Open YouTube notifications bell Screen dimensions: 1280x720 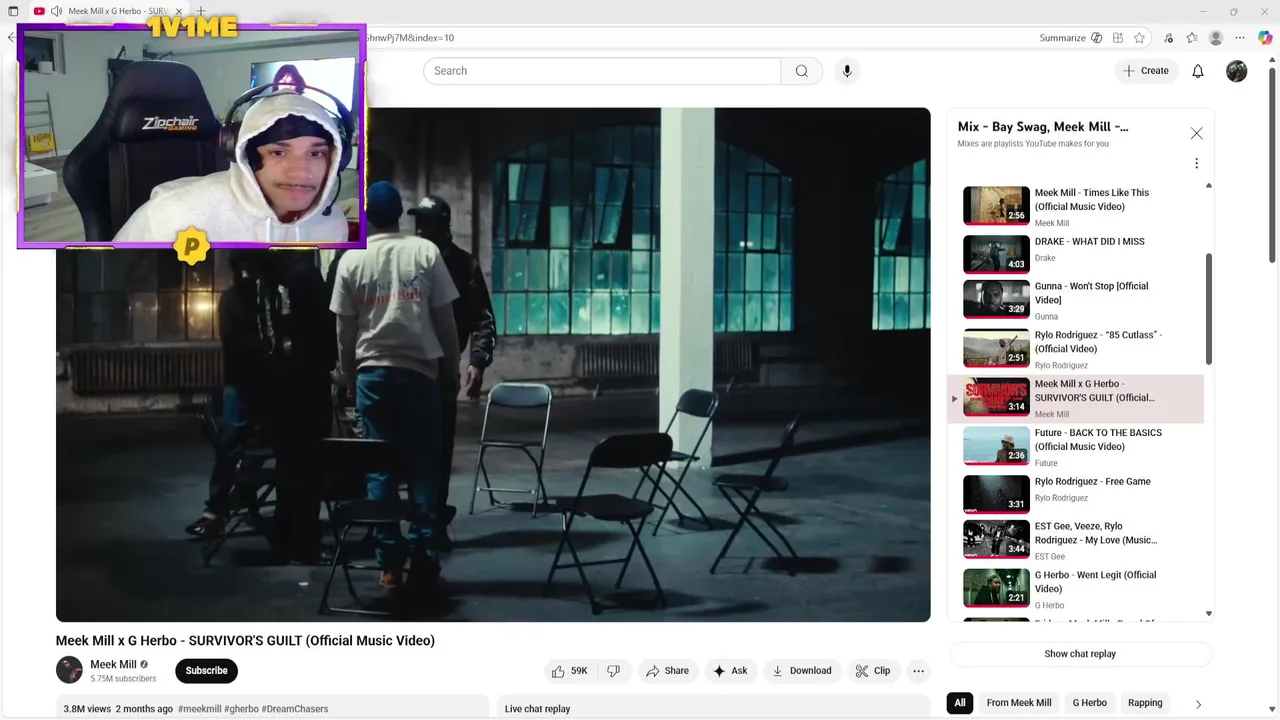pyautogui.click(x=1198, y=71)
